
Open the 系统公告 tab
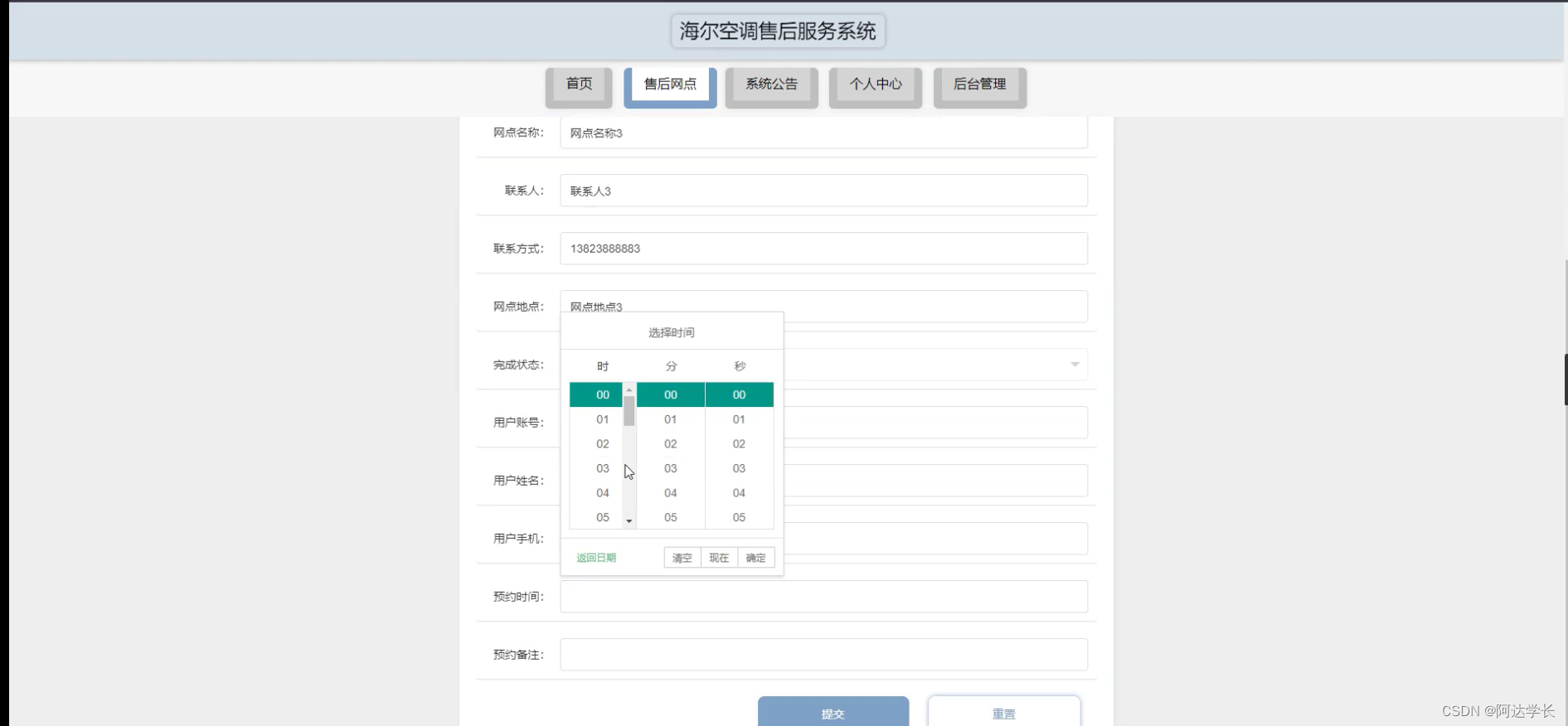pyautogui.click(x=771, y=87)
